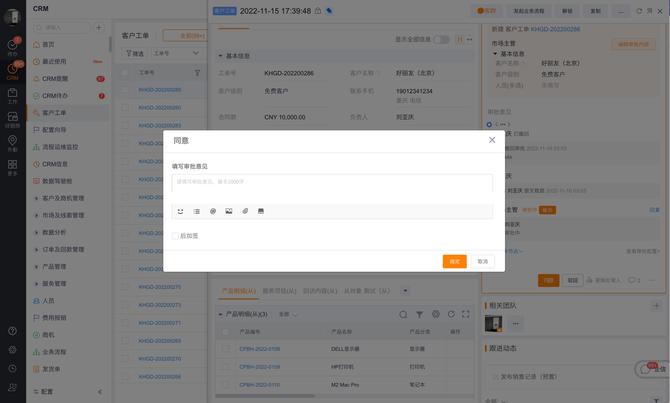Toggle the 显示全部信息 switch
670x403 pixels.
click(x=441, y=40)
